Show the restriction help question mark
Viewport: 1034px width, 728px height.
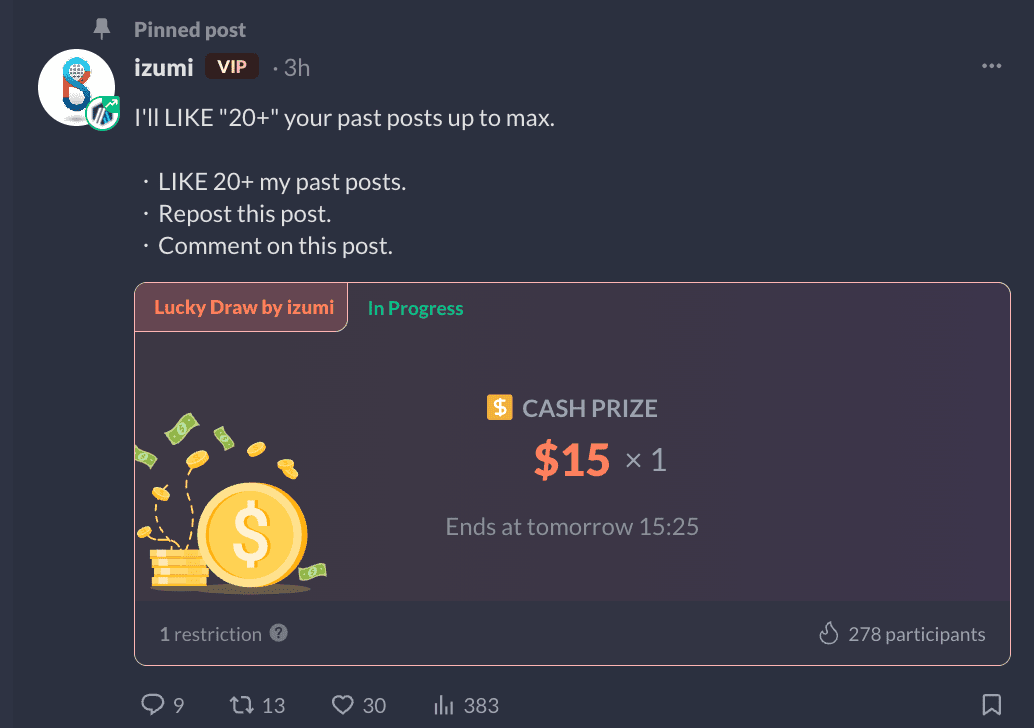(x=279, y=633)
